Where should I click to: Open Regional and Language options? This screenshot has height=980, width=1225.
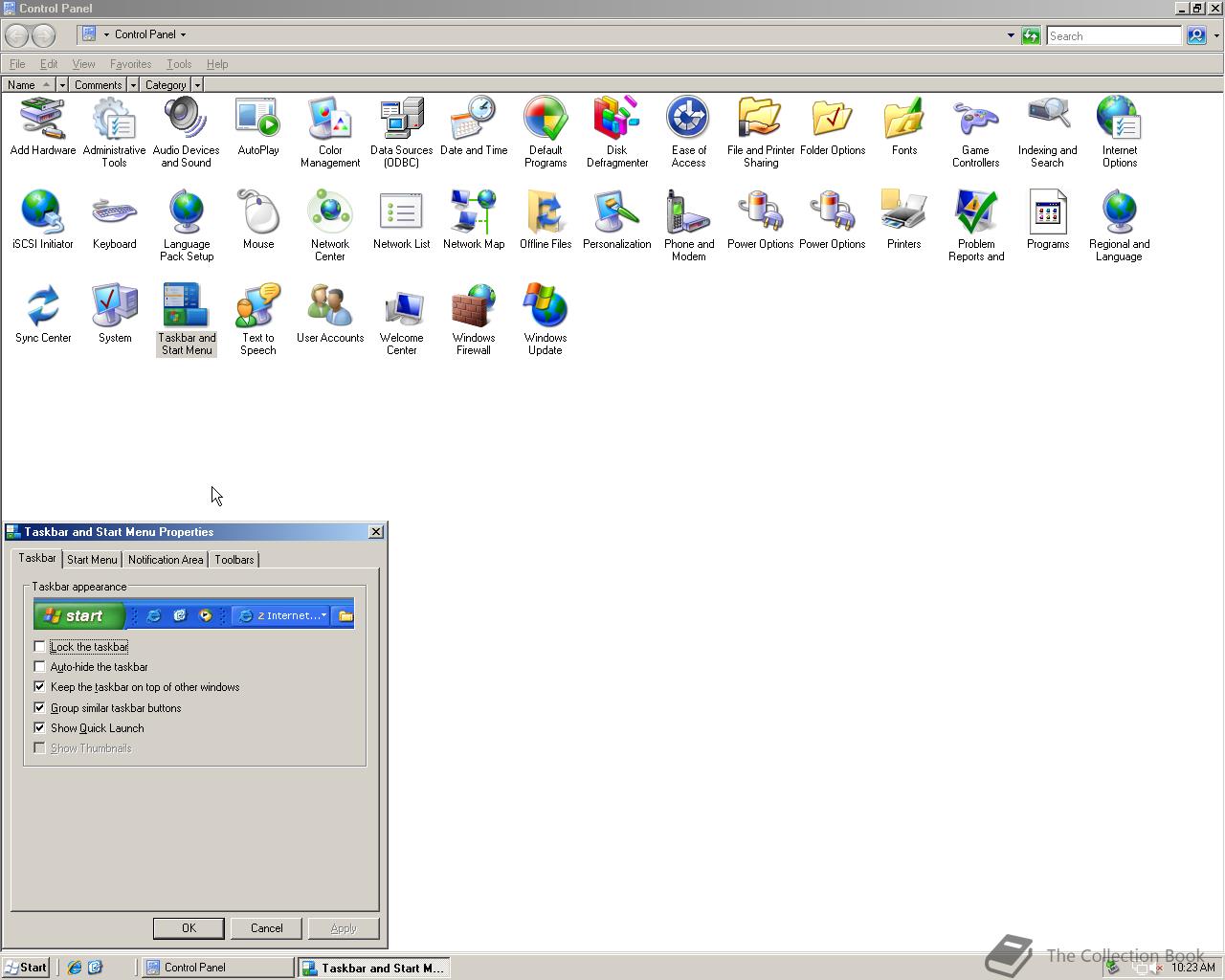coord(1120,226)
